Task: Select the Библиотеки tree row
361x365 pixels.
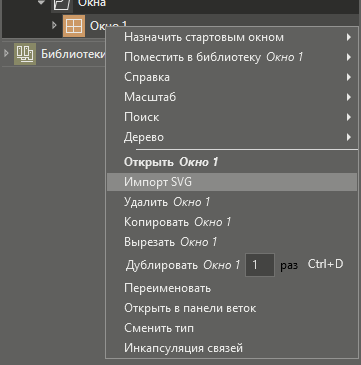Action: tap(54, 54)
